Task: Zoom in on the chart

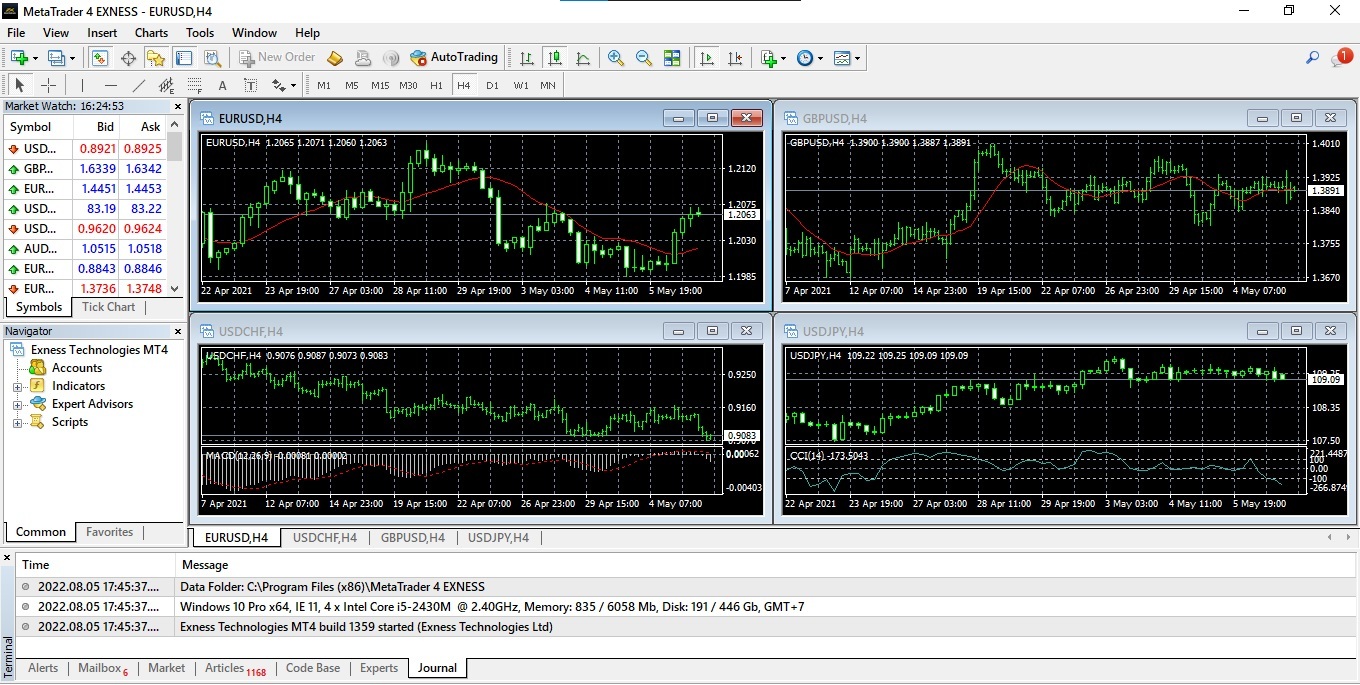Action: tap(616, 58)
